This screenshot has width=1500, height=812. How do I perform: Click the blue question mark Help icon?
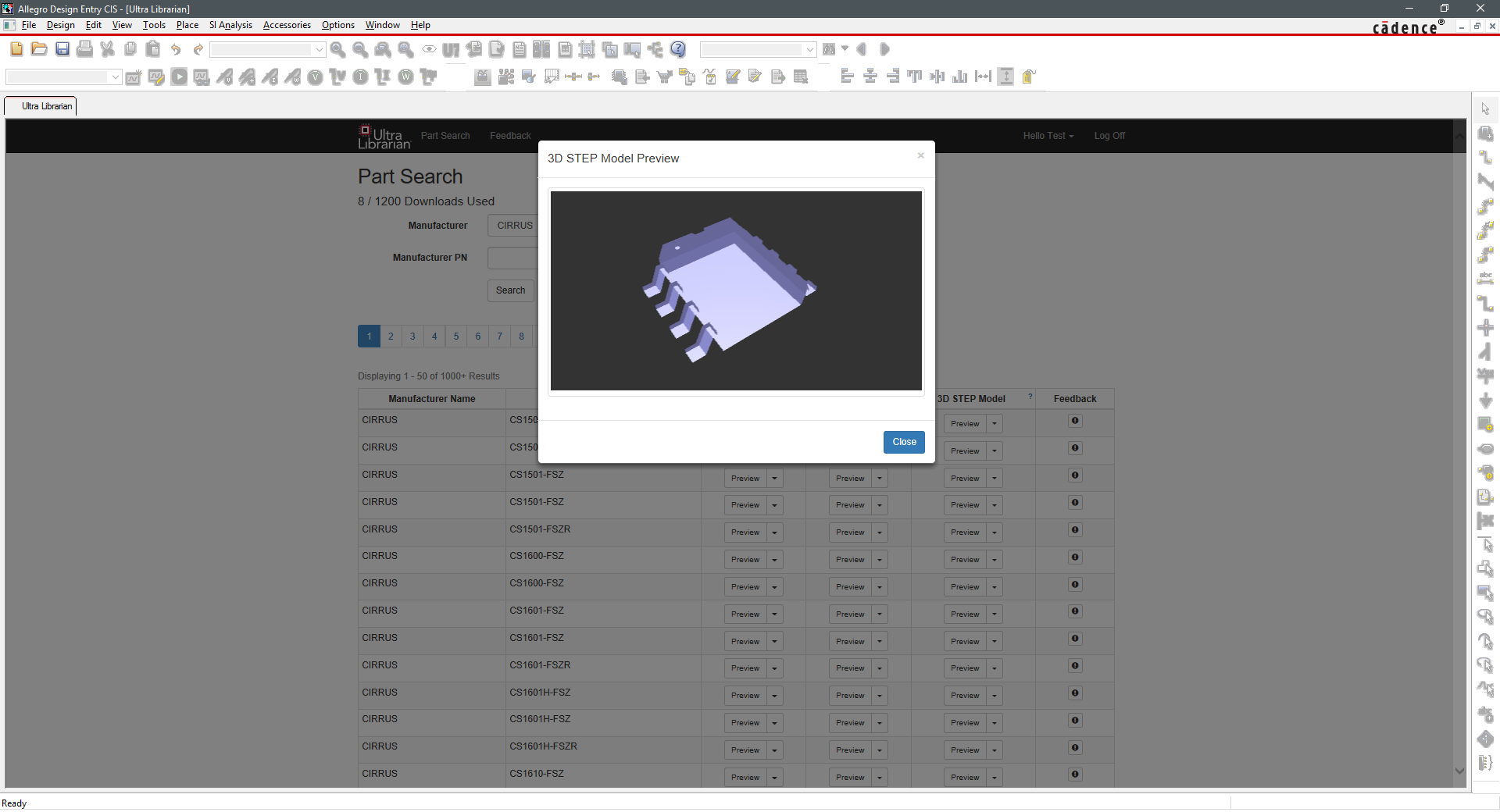(678, 49)
